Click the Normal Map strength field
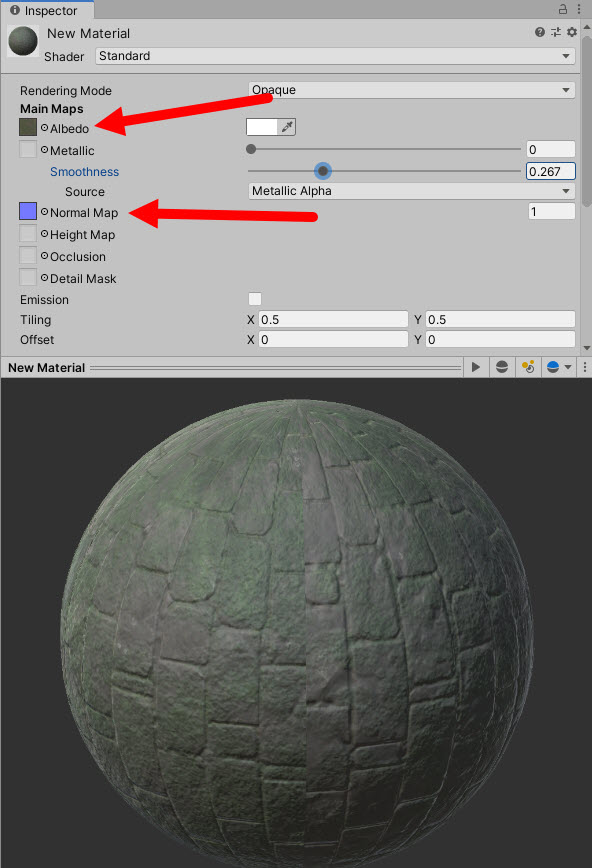Viewport: 592px width, 868px height. 551,211
